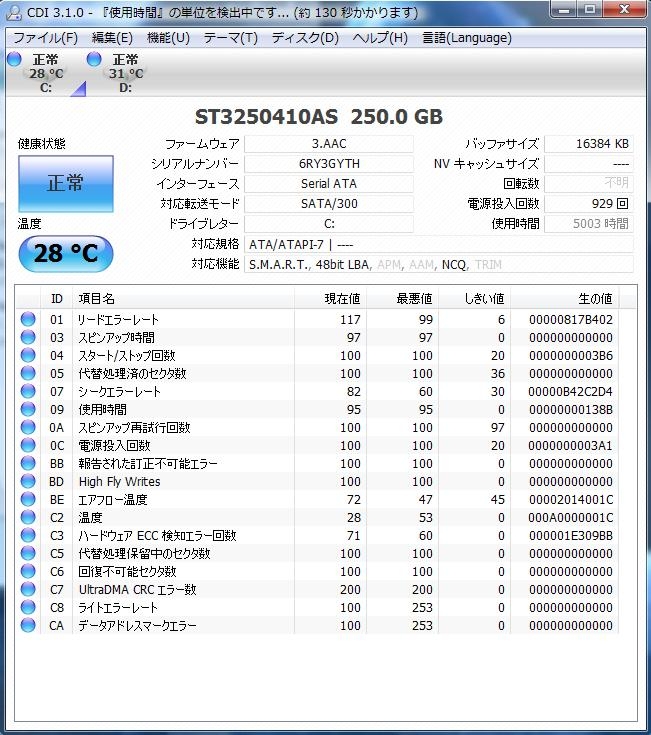This screenshot has width=651, height=735.
Task: Click the raw value 00000B42C2D4
Action: pos(571,391)
